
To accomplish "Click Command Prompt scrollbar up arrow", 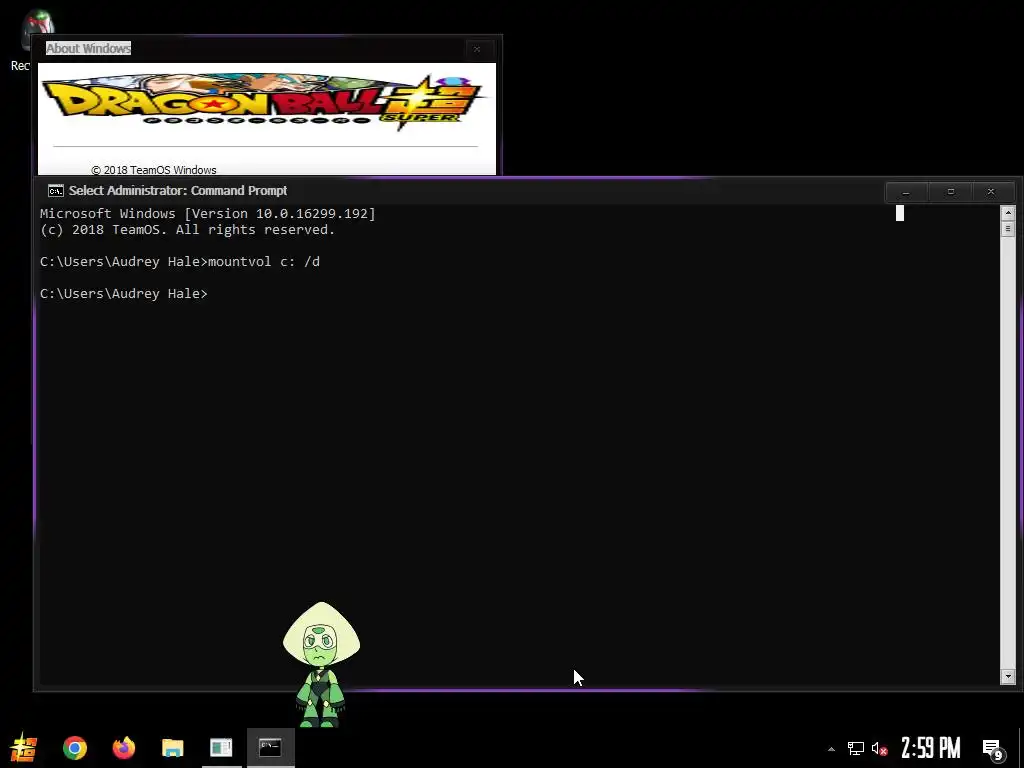I will click(1008, 213).
